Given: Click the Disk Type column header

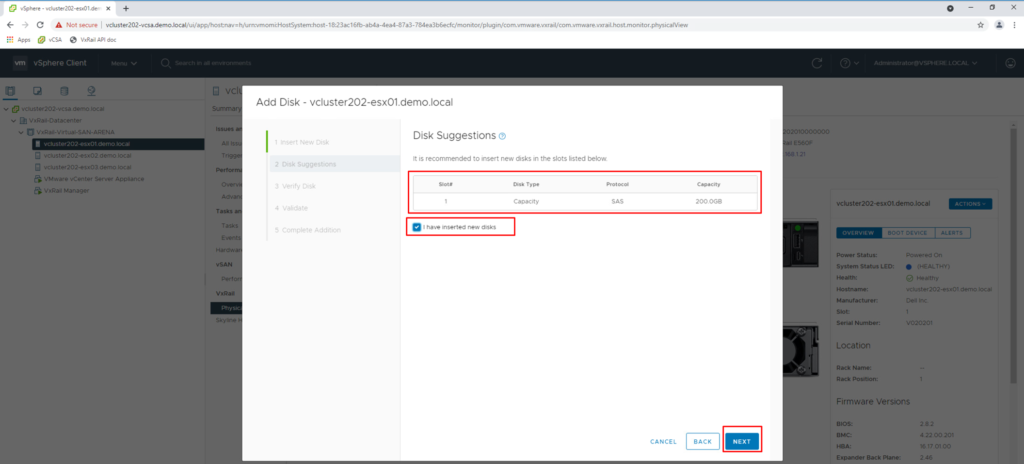Looking at the screenshot, I should pyautogui.click(x=526, y=184).
